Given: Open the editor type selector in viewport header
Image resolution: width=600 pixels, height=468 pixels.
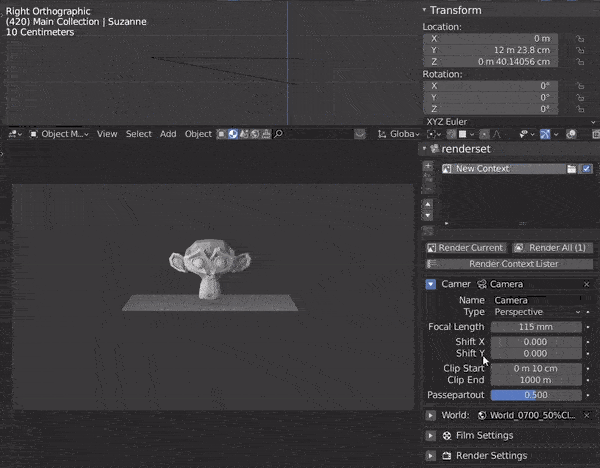Looking at the screenshot, I should click(15, 134).
